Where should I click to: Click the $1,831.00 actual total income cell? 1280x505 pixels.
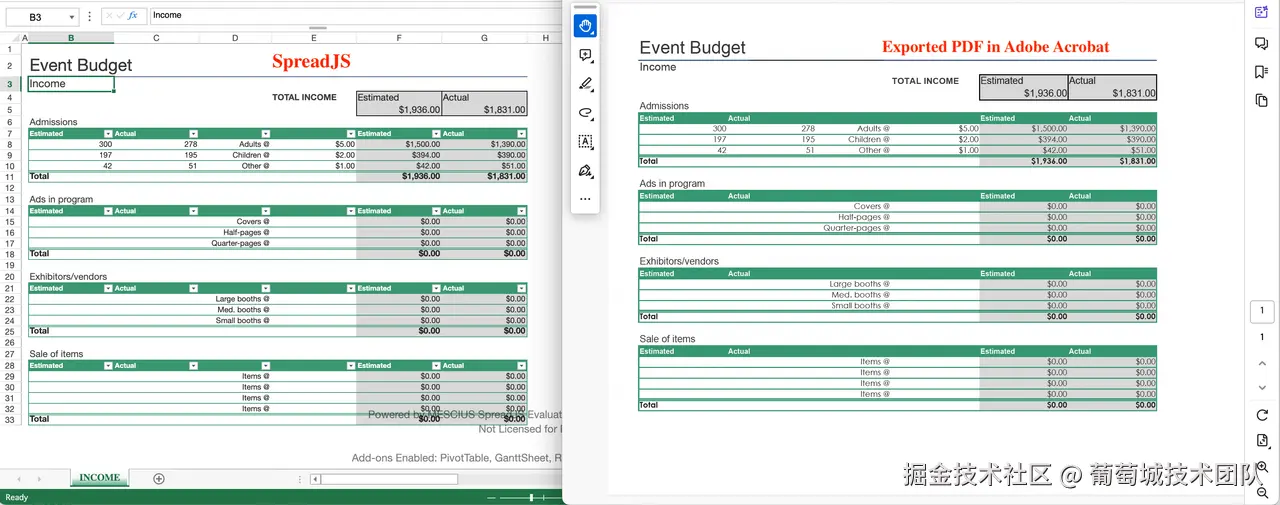click(x=484, y=110)
